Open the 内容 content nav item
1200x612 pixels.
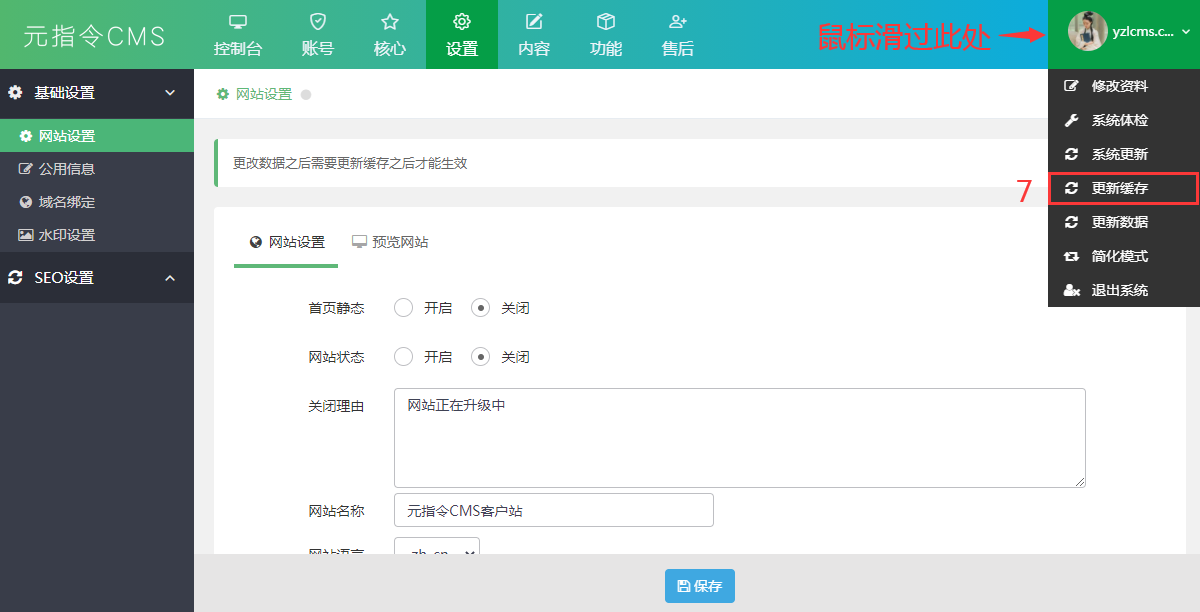(534, 35)
